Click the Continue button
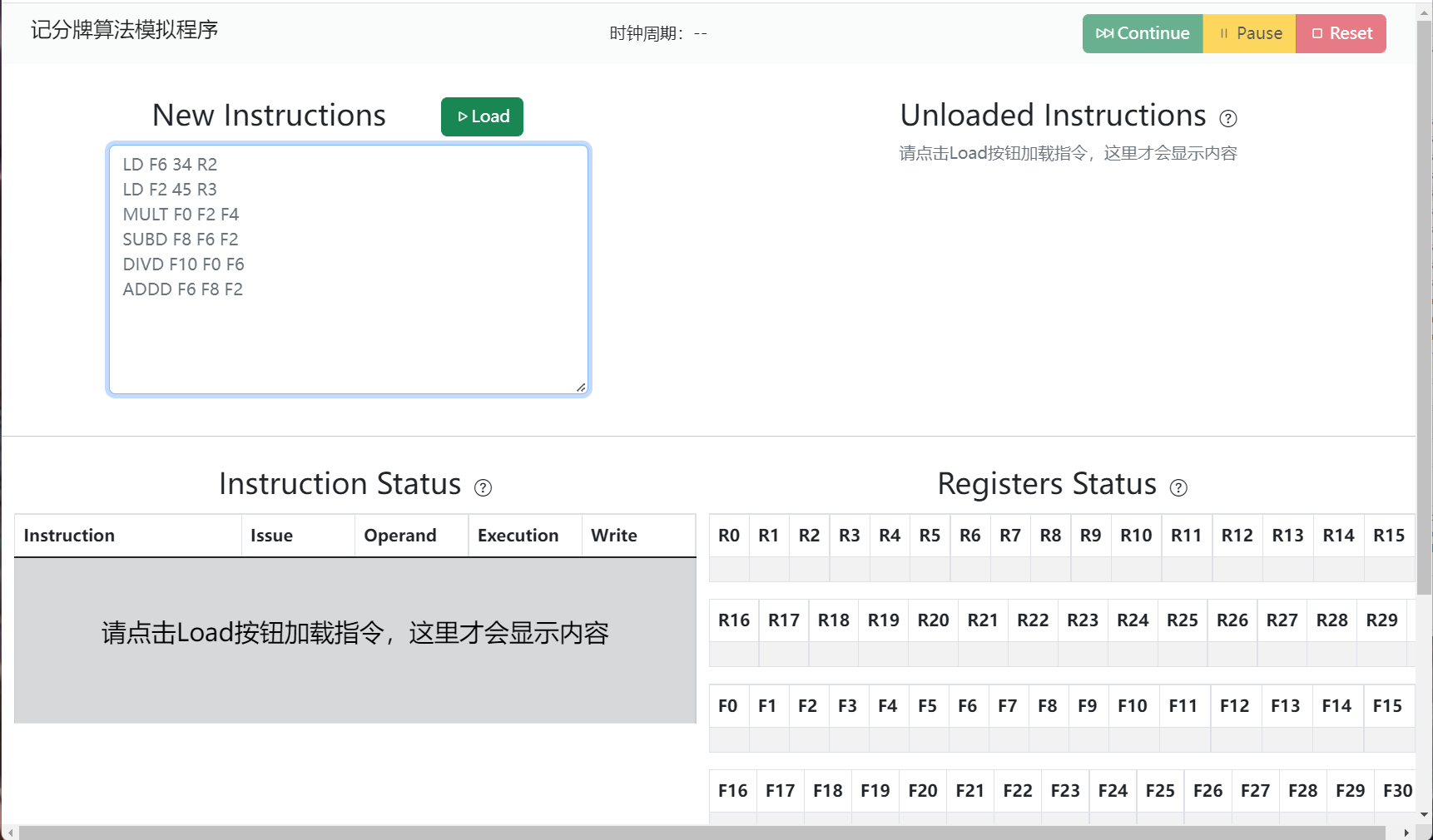Image resolution: width=1433 pixels, height=840 pixels. [x=1143, y=33]
